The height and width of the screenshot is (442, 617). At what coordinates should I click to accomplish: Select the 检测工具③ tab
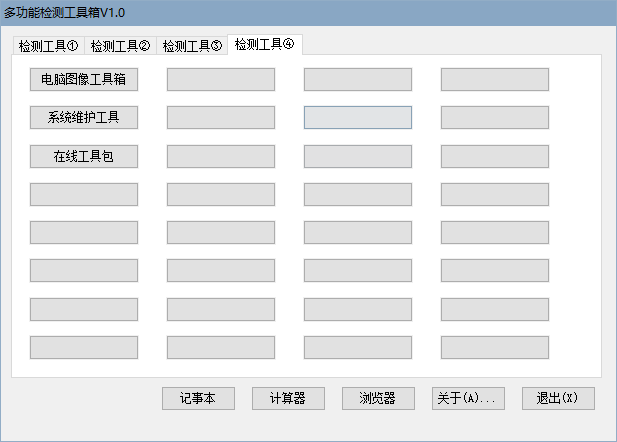tap(192, 46)
